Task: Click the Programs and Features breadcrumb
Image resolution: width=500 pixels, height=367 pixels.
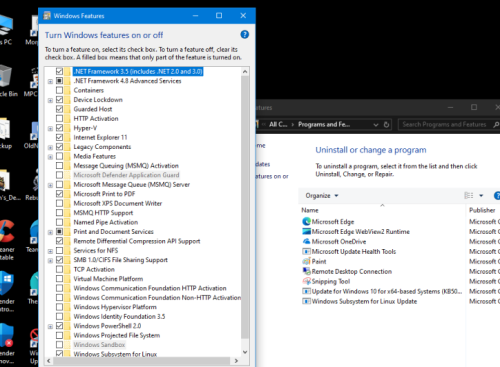Action: 324,124
